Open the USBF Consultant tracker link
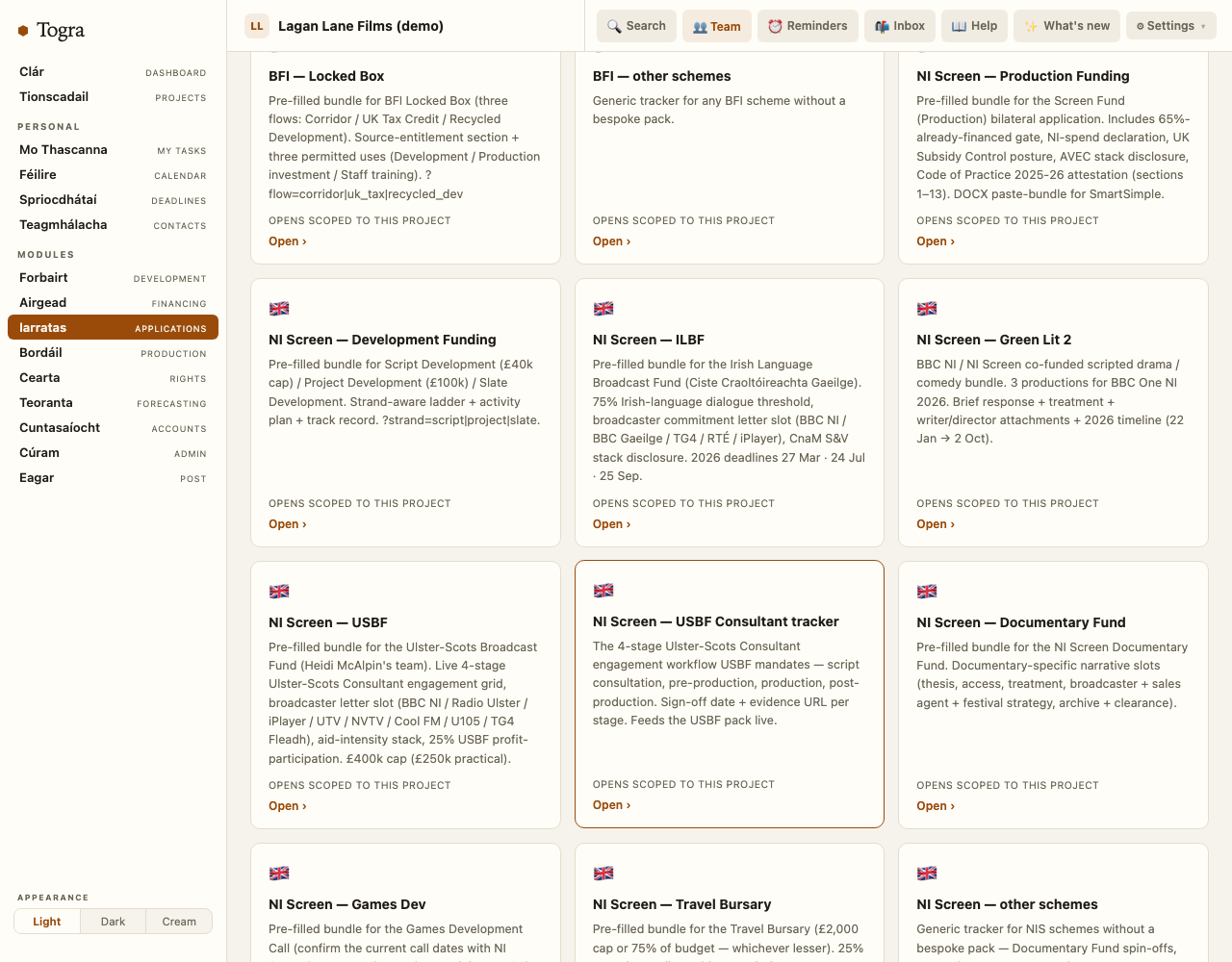 pos(611,805)
